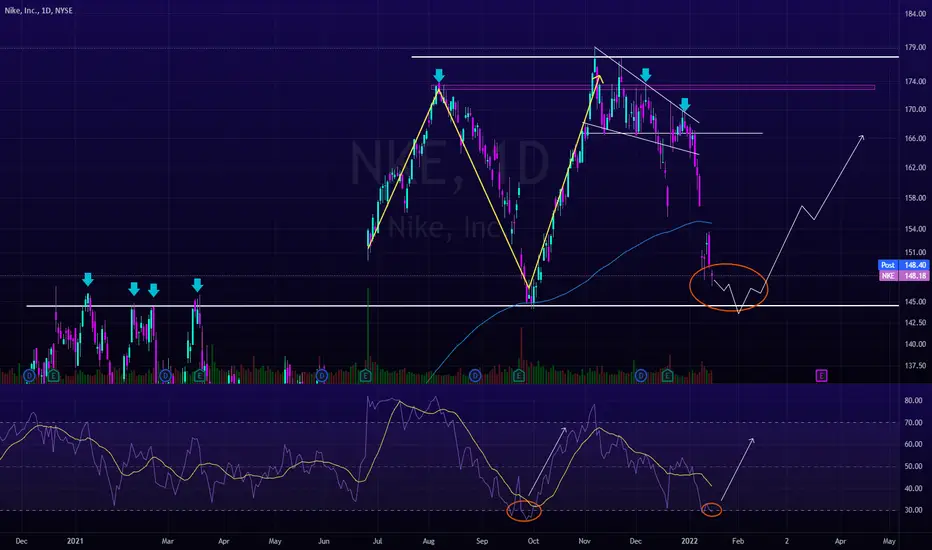This screenshot has height=550, width=932.
Task: Click the 40.00 RSI axis label
Action: (x=913, y=488)
